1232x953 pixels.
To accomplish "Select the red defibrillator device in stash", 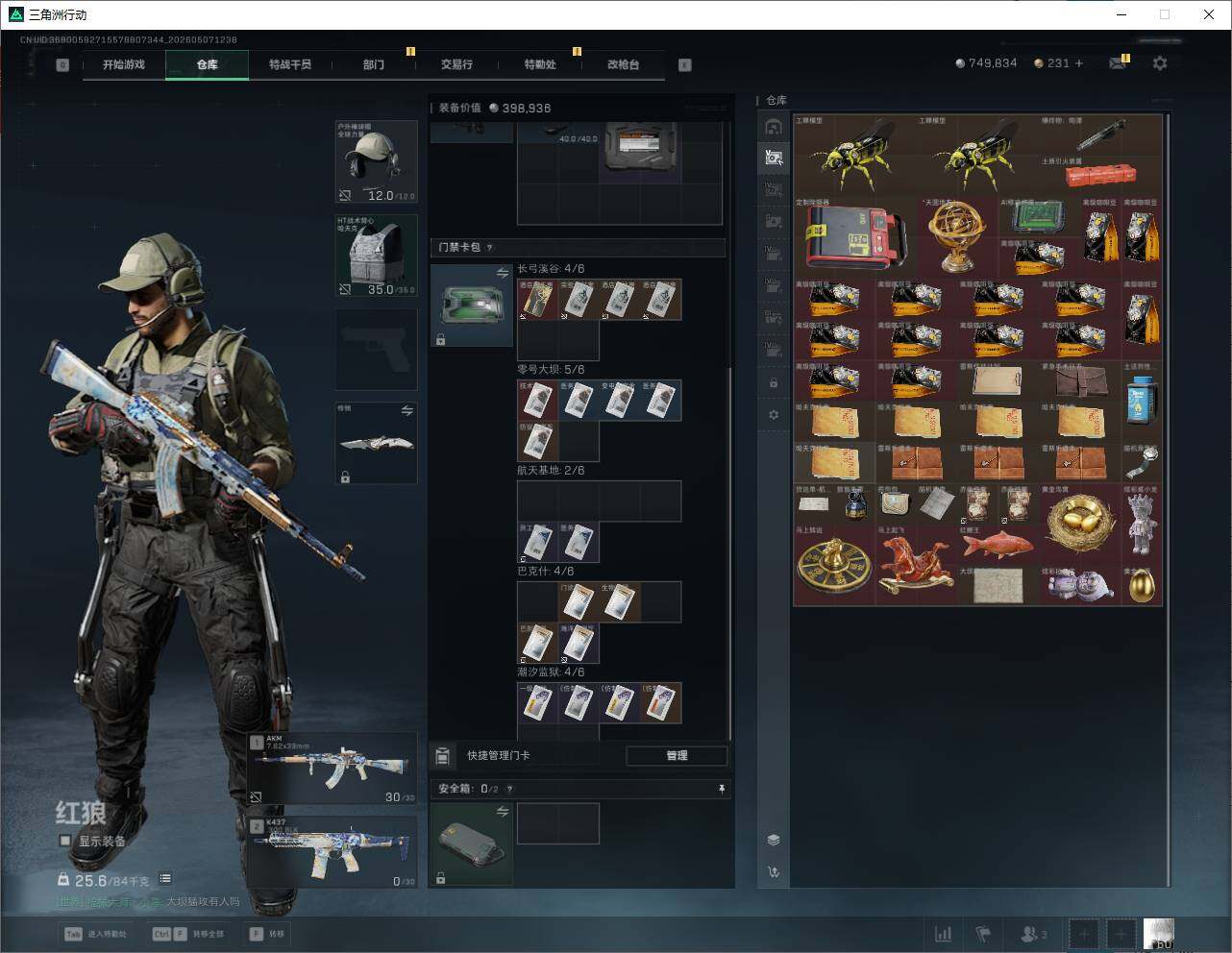I will click(x=855, y=237).
